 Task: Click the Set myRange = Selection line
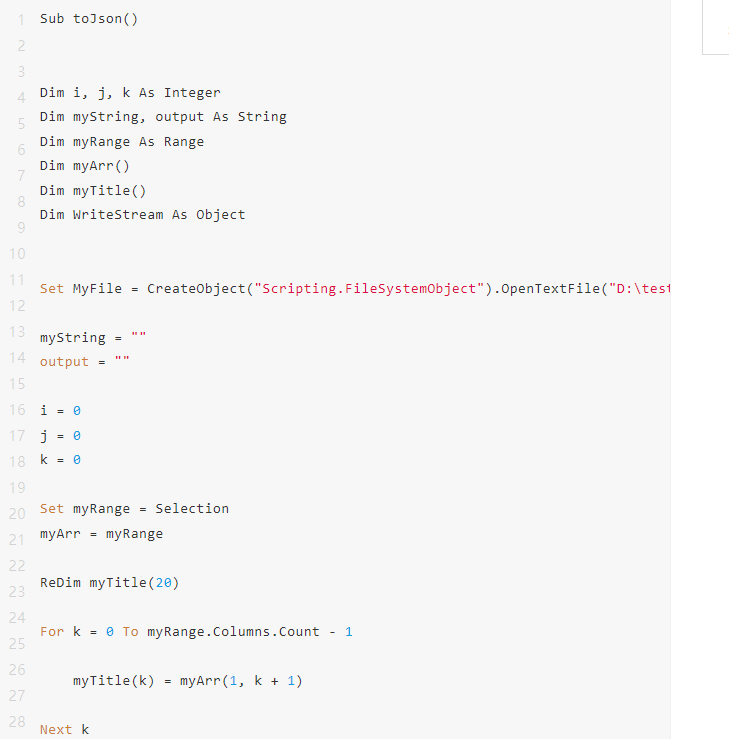134,509
